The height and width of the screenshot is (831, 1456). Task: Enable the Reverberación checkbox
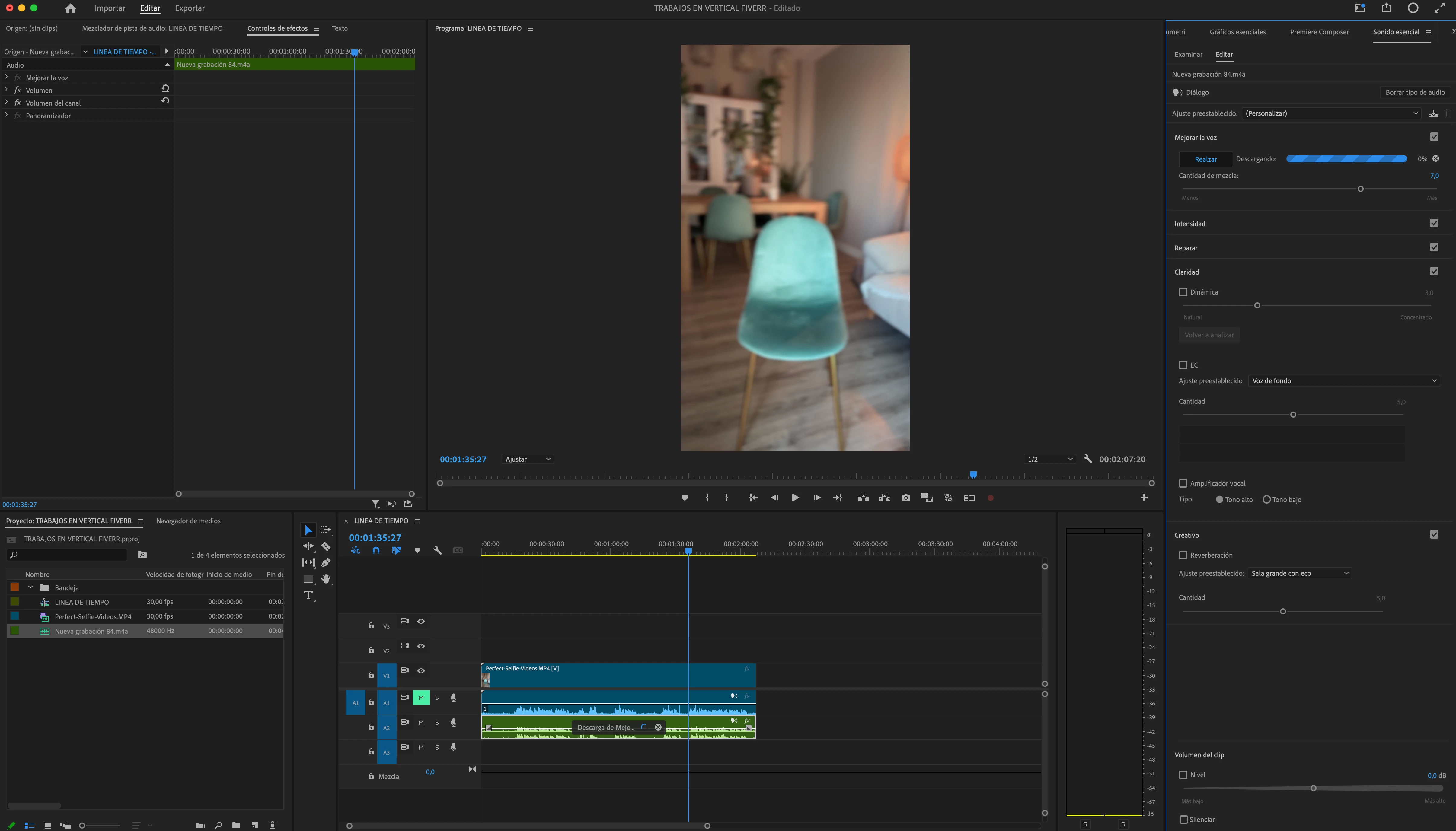(x=1183, y=555)
